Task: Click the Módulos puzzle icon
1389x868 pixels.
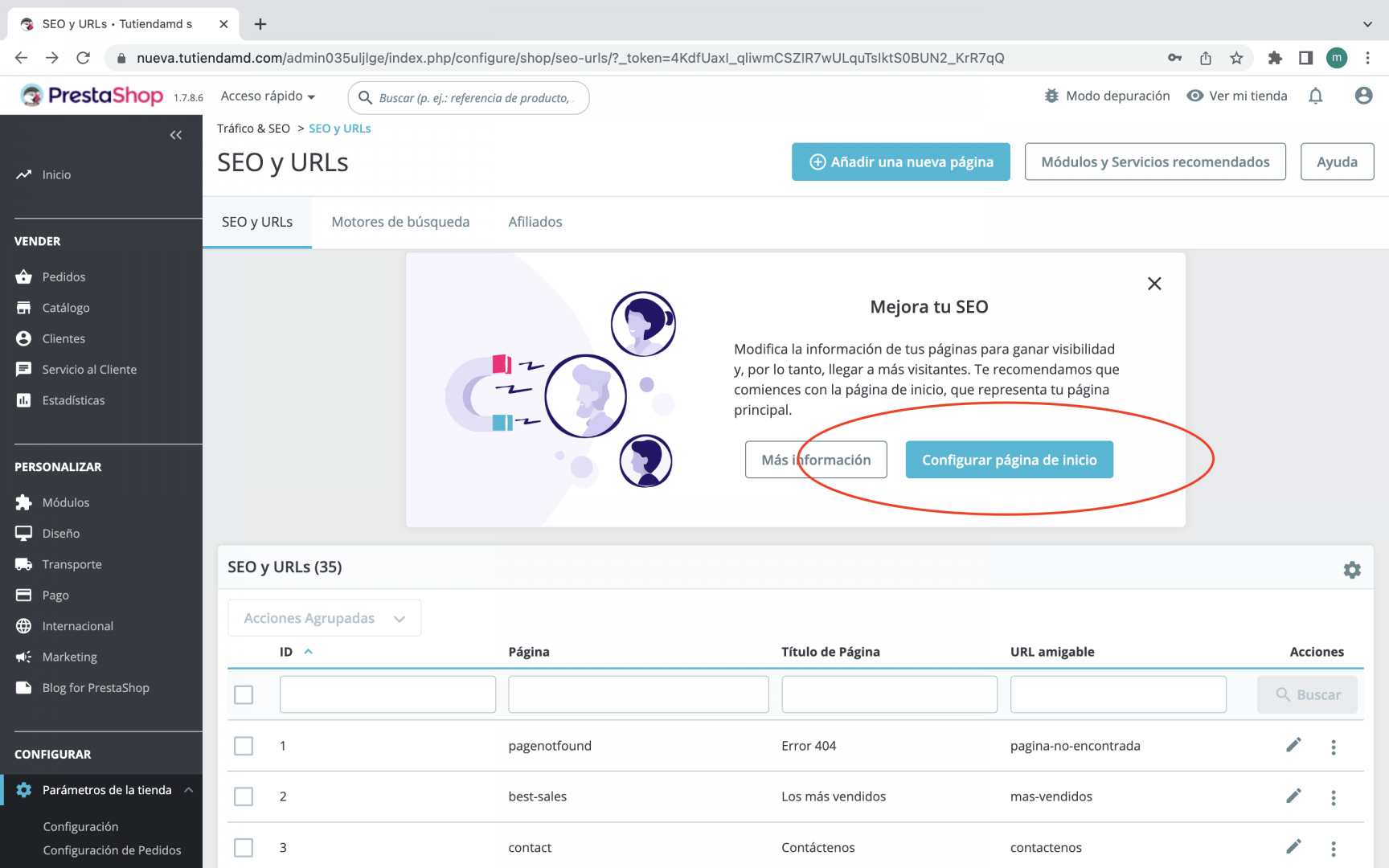Action: pos(24,502)
